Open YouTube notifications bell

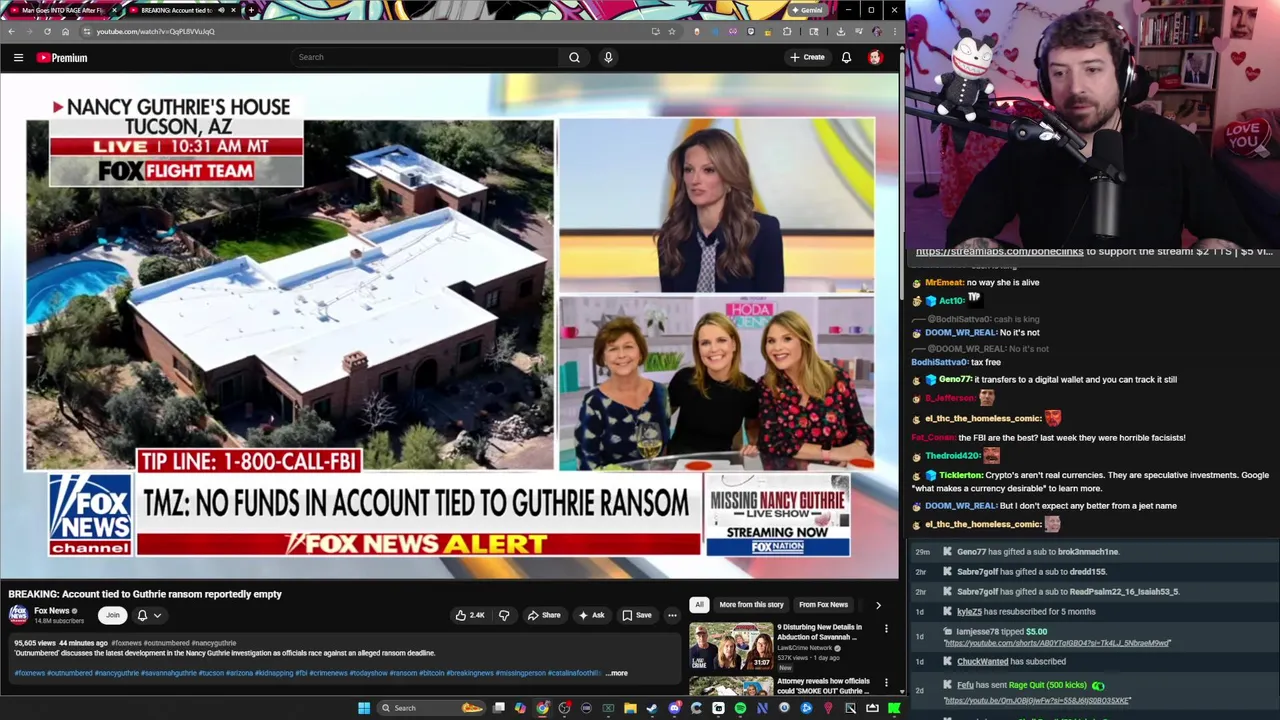846,57
